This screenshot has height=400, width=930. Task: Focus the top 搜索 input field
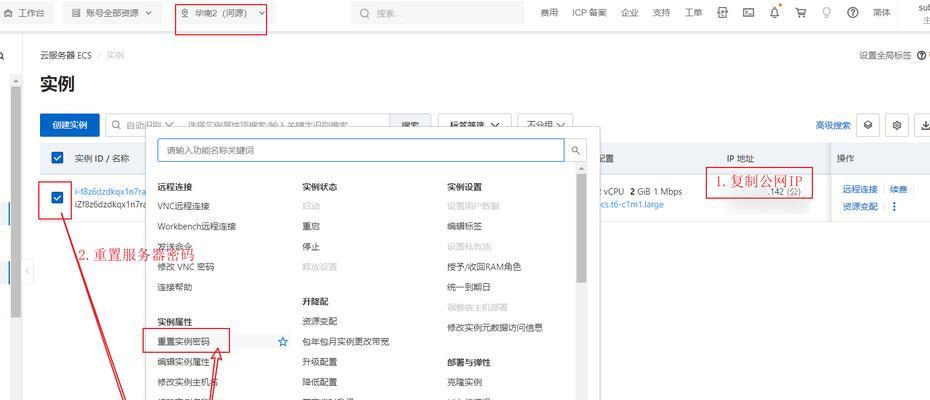pyautogui.click(x=437, y=13)
